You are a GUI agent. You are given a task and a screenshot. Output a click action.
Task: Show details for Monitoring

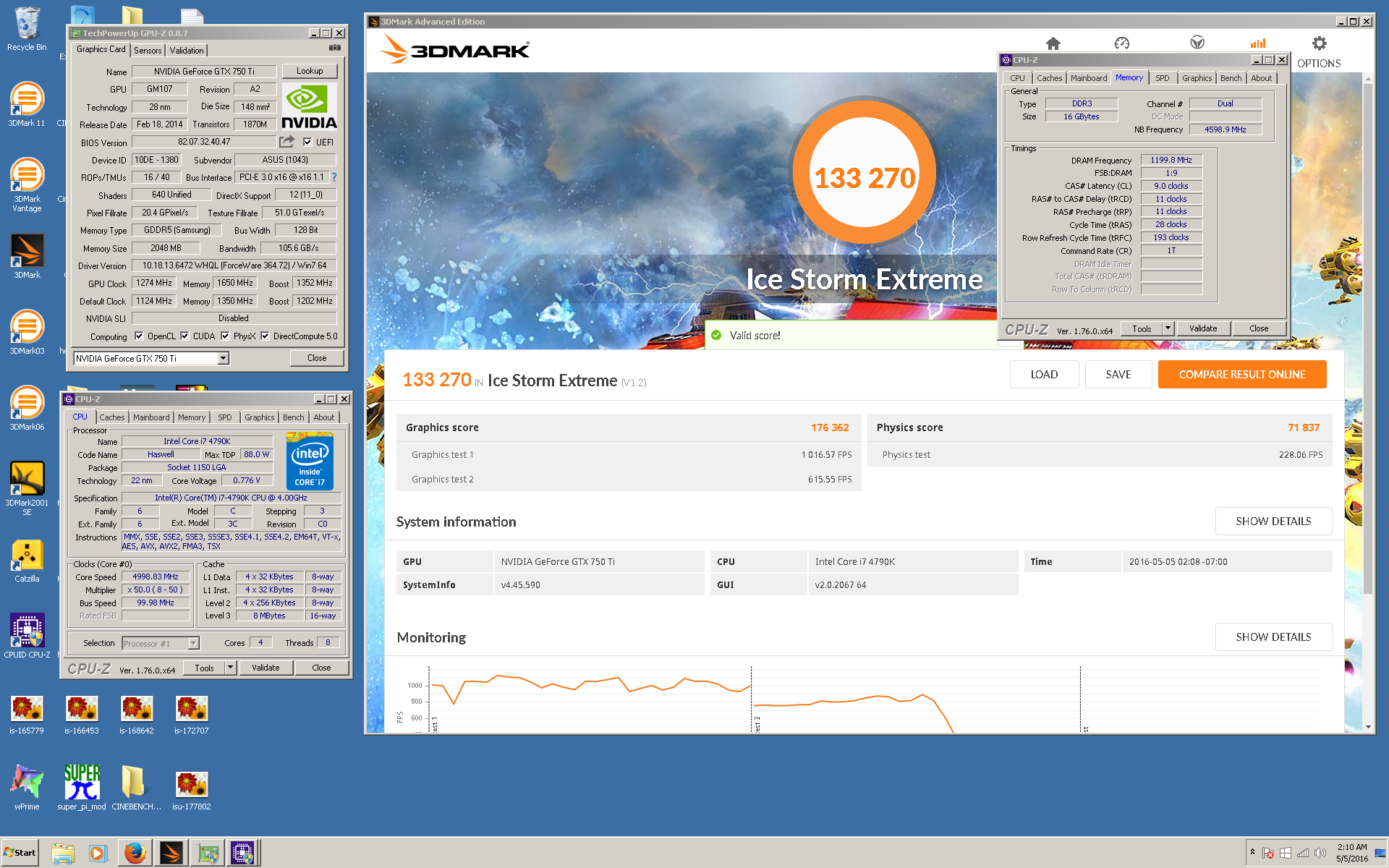pyautogui.click(x=1273, y=637)
